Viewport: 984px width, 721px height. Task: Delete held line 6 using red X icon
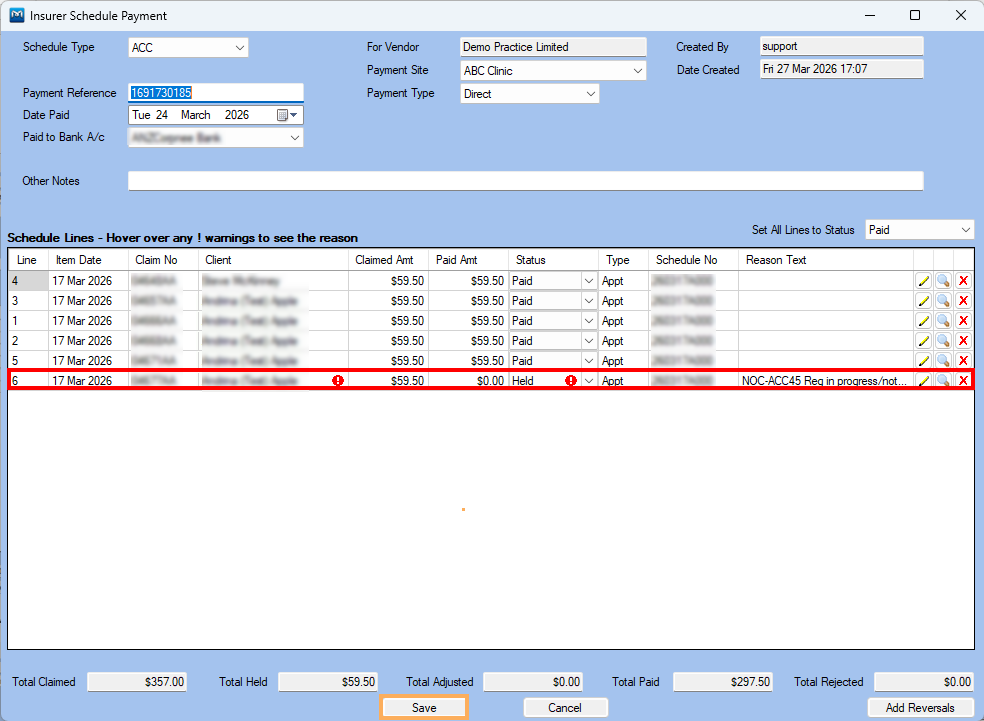963,381
